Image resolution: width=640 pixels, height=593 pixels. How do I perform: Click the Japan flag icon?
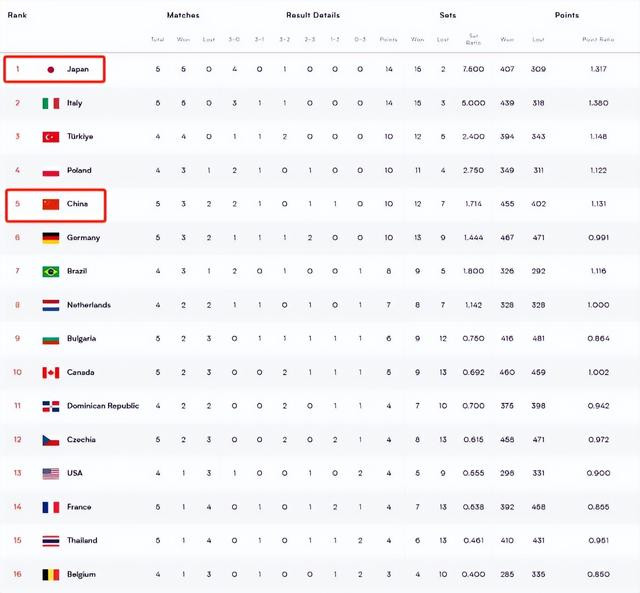[x=51, y=69]
